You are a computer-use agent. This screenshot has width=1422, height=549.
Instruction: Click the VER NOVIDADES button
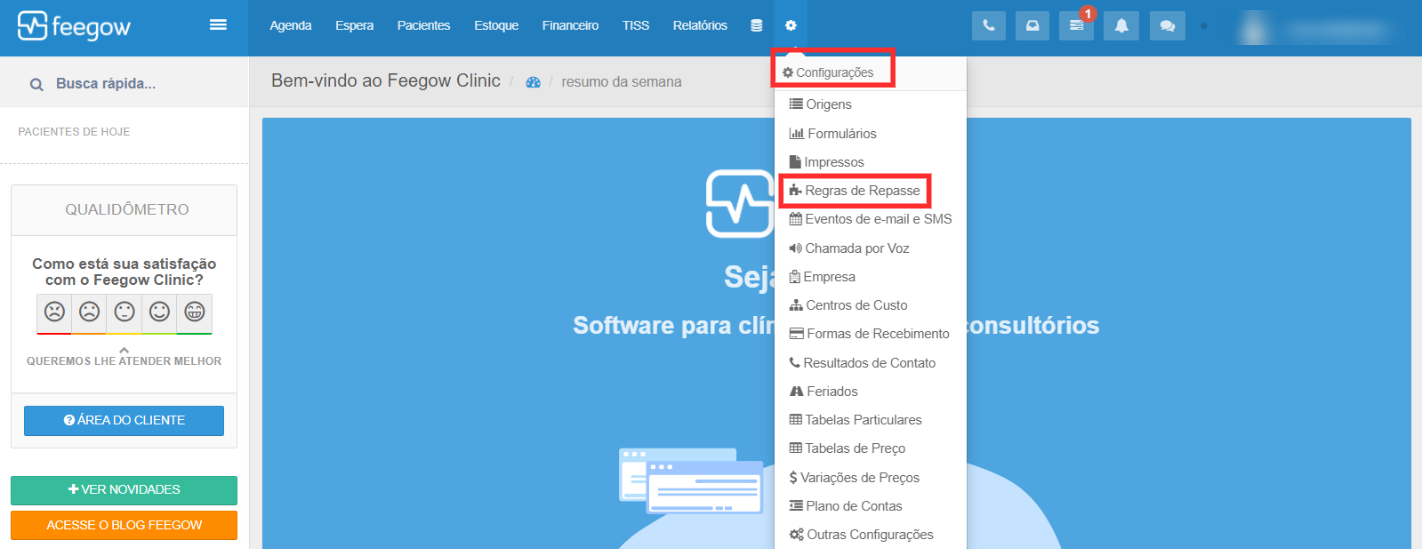(124, 490)
